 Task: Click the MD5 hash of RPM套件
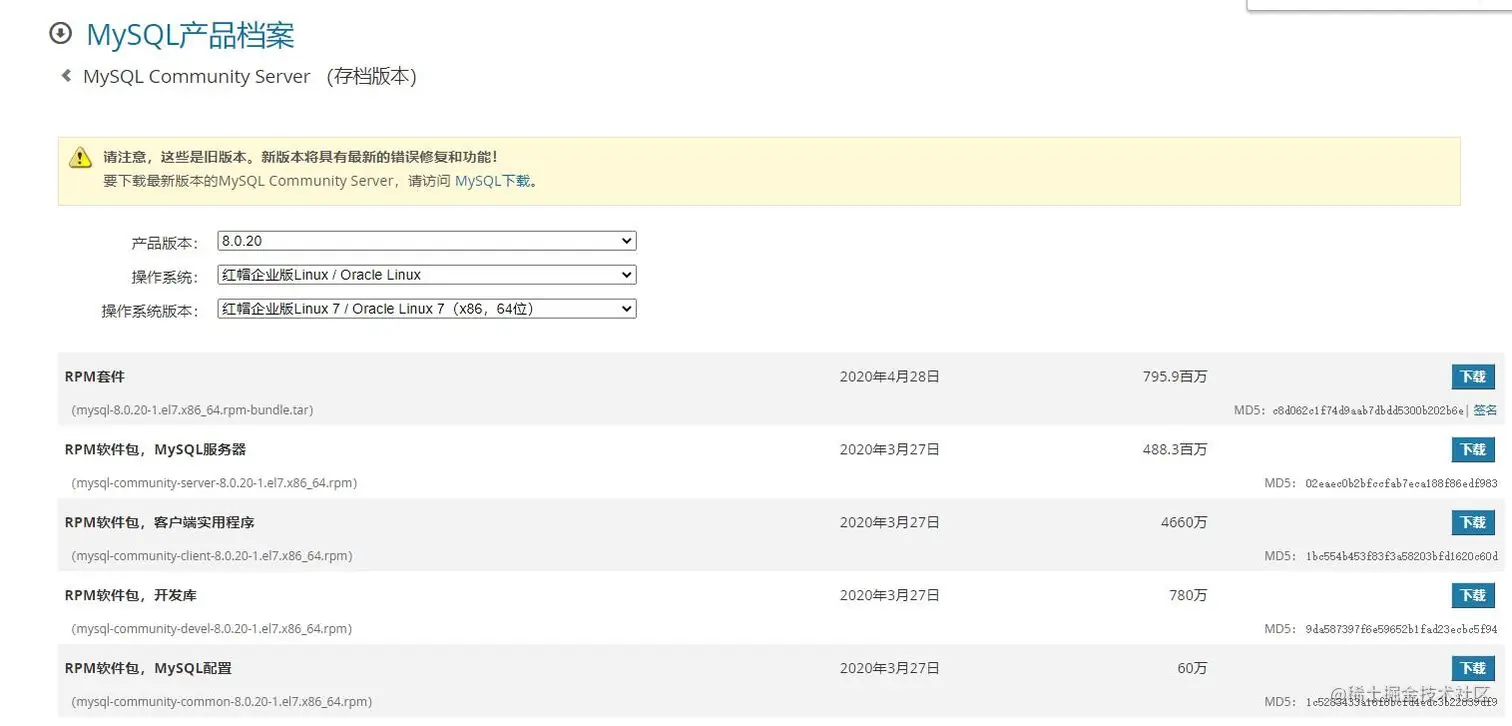[x=1370, y=410]
